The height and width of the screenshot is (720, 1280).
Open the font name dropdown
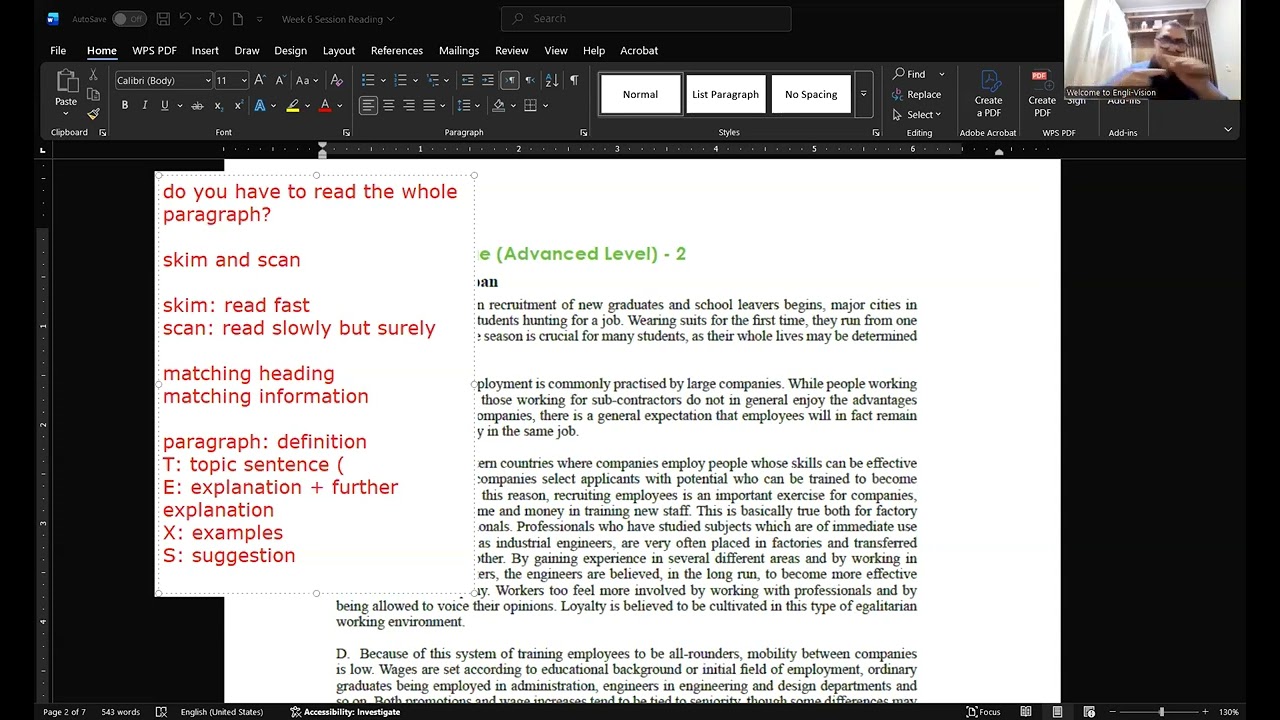coord(208,80)
